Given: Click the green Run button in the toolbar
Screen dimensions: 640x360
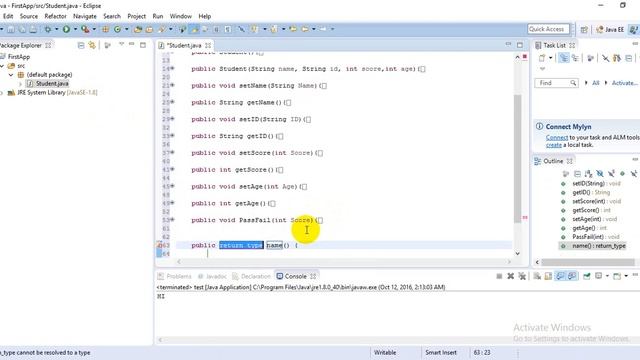Looking at the screenshot, I should click(66, 29).
